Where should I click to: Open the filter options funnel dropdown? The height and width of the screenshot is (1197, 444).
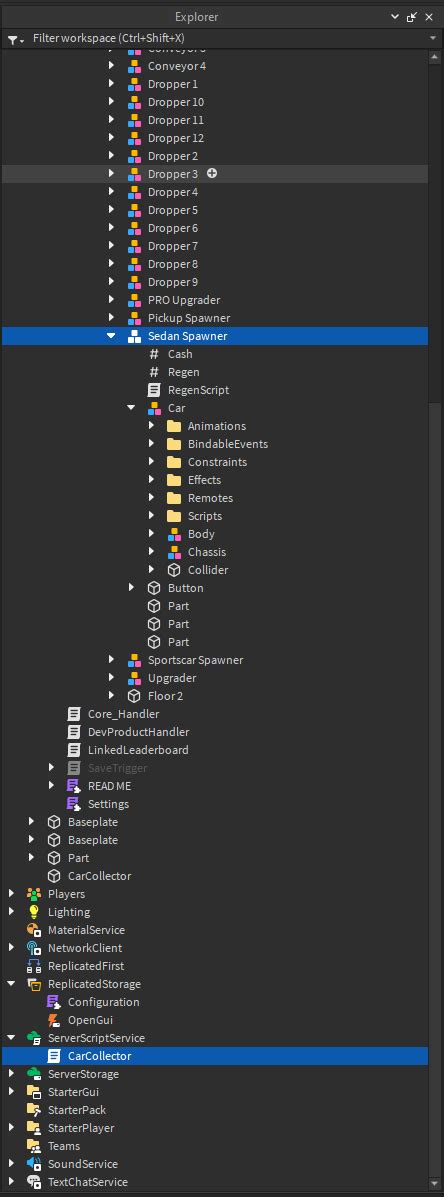click(15, 38)
